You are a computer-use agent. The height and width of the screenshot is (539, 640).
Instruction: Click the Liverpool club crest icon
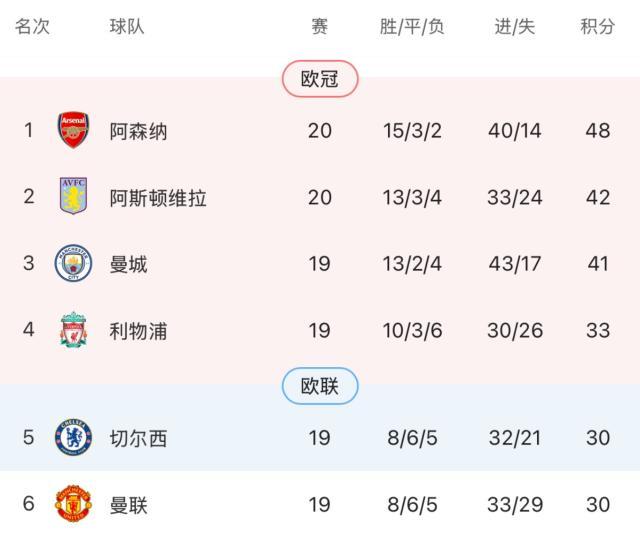(74, 331)
